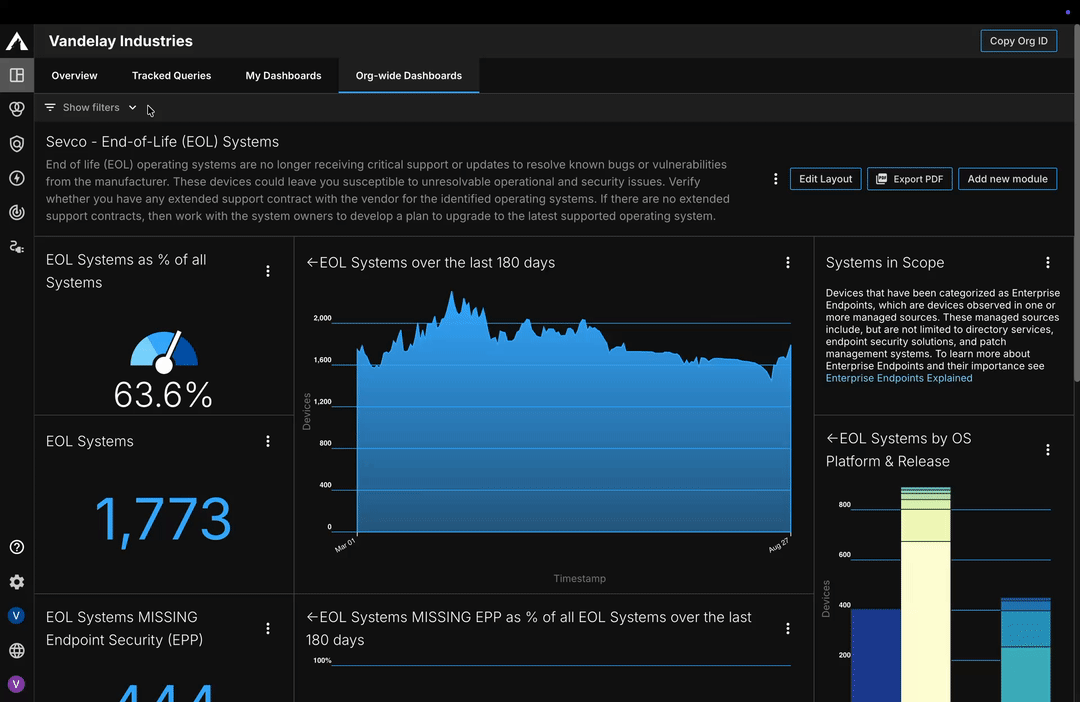Click the globe icon in the sidebar
The image size is (1080, 702).
pyautogui.click(x=17, y=650)
